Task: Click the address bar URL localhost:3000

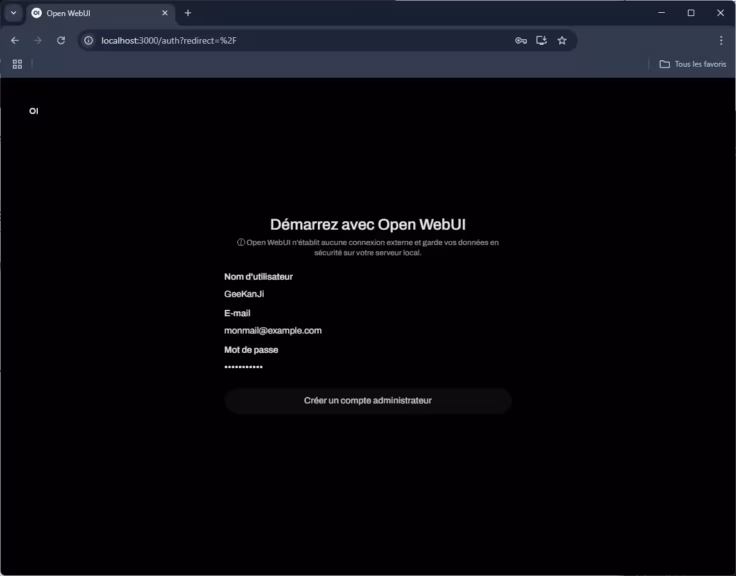Action: coord(169,40)
